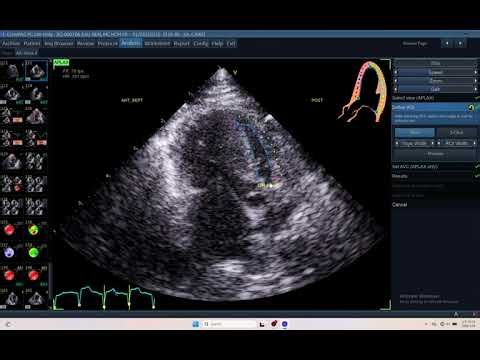Open the blue bulls-eye thumbnail

[9, 252]
